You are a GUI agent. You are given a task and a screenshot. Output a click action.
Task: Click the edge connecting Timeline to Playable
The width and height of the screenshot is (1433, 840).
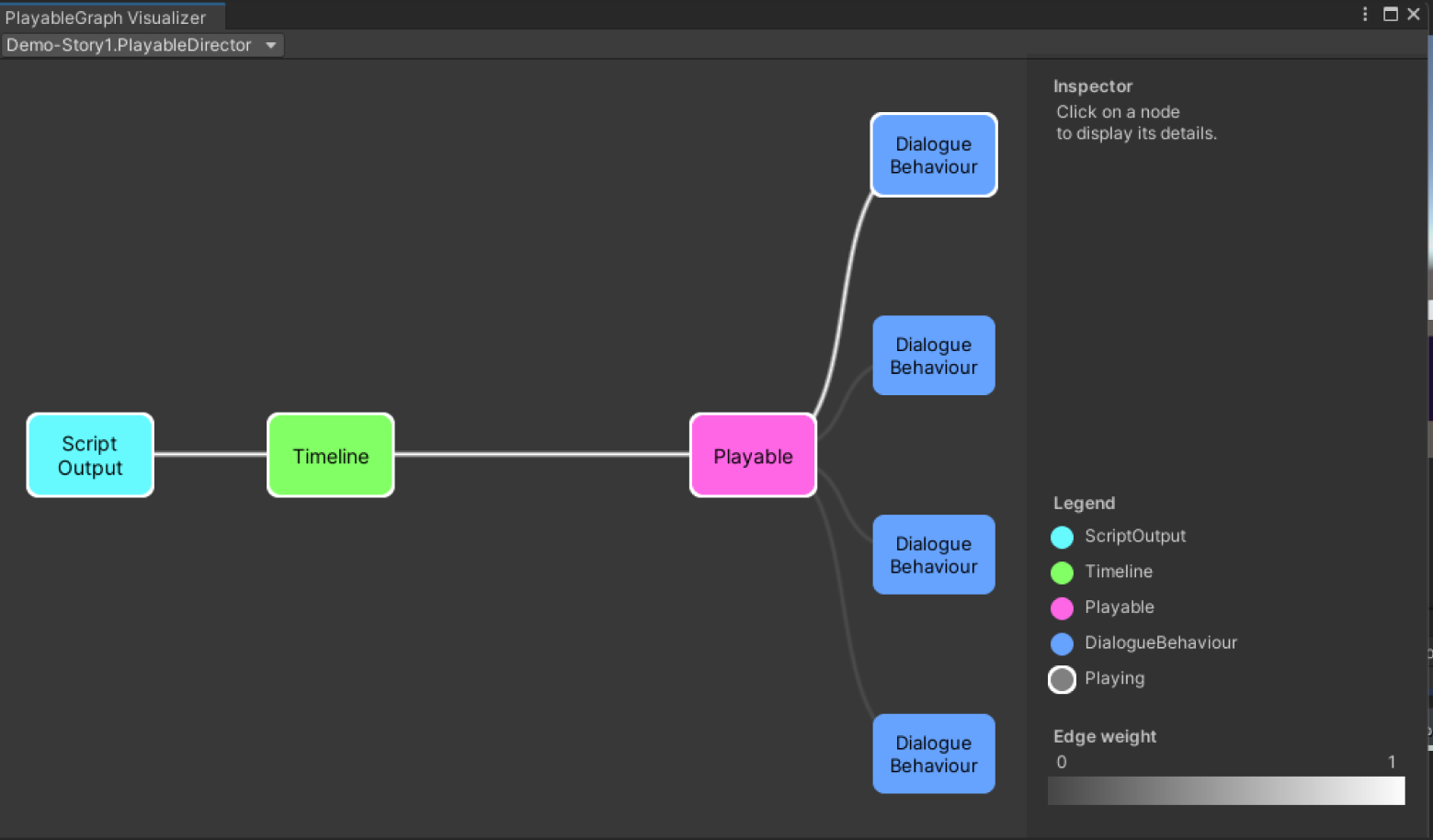click(542, 454)
